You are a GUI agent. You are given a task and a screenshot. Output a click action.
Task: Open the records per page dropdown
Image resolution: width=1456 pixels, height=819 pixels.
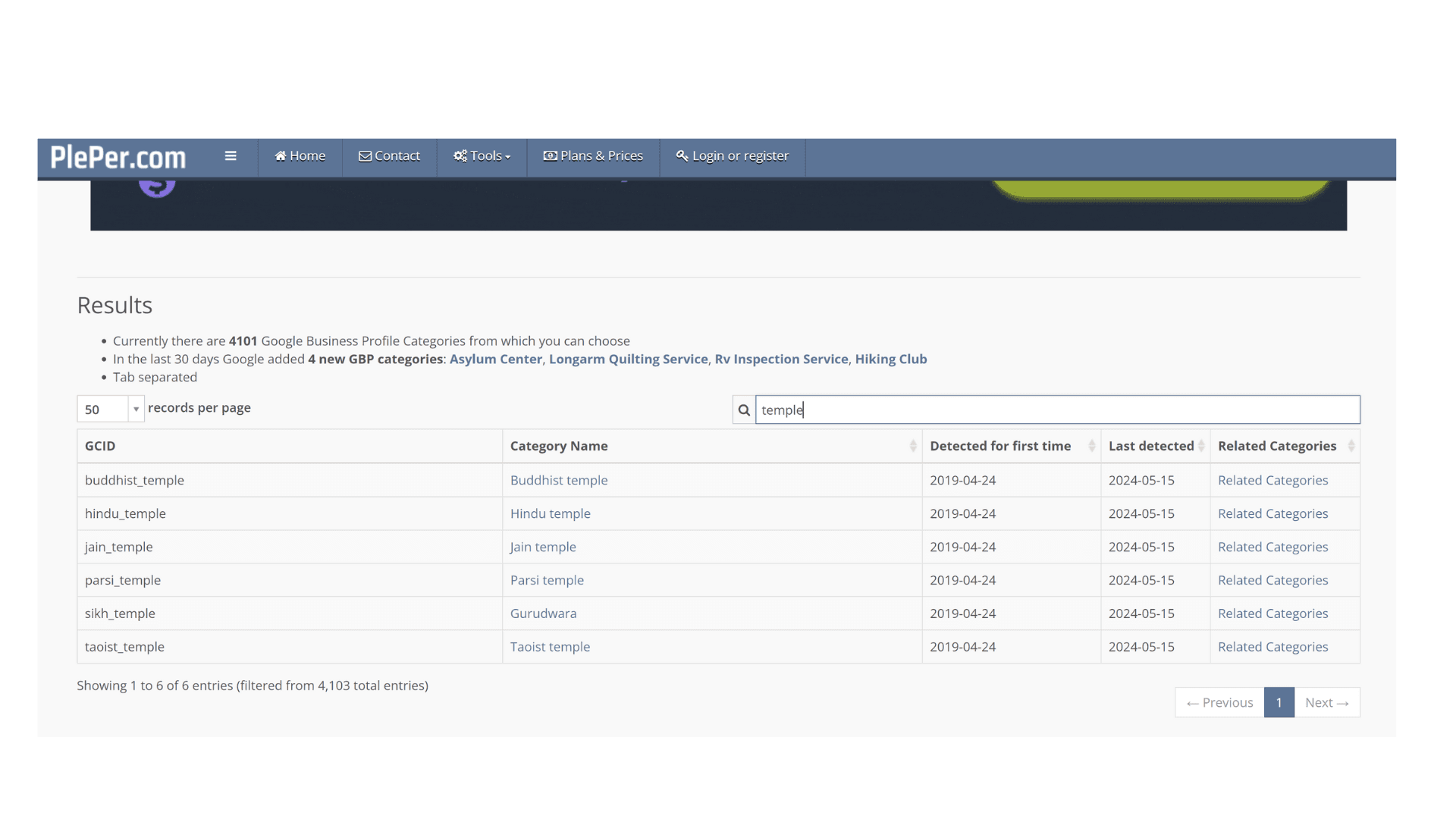111,409
